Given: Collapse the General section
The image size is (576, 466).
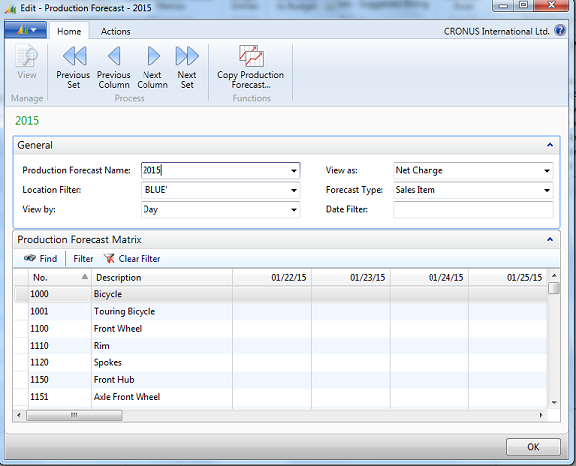Looking at the screenshot, I should coord(550,145).
